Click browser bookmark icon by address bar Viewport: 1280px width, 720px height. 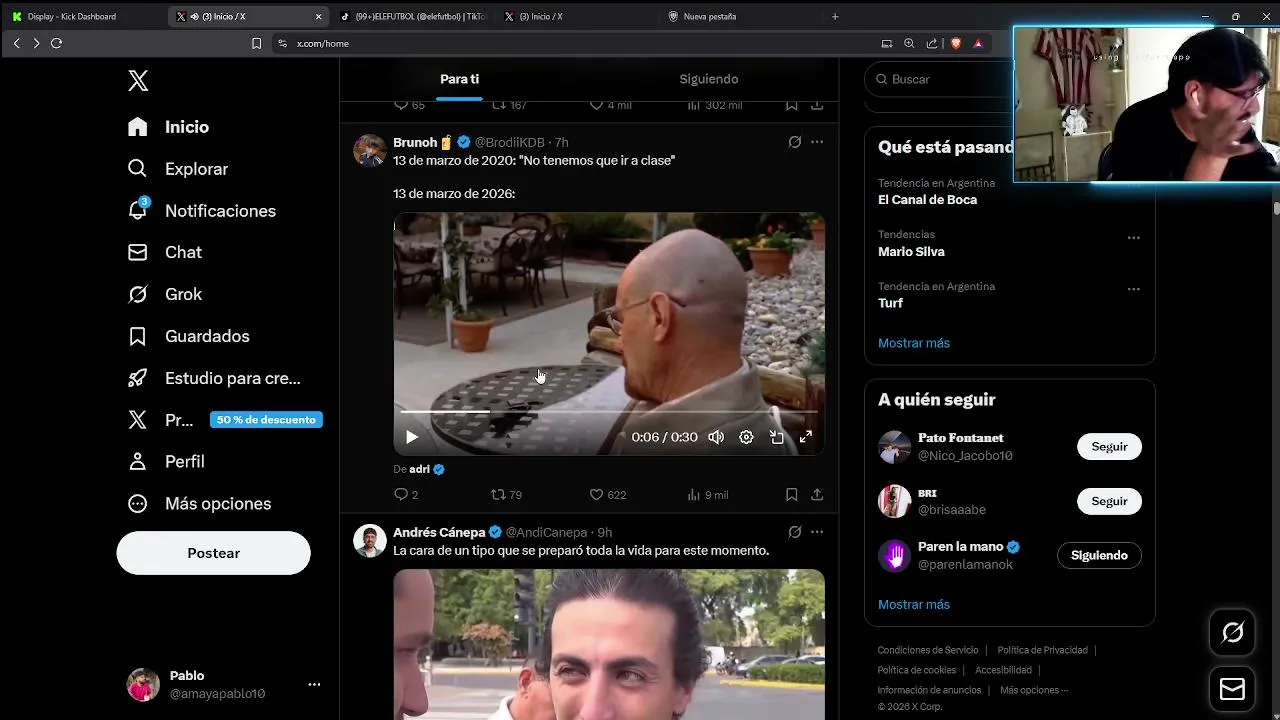click(256, 43)
